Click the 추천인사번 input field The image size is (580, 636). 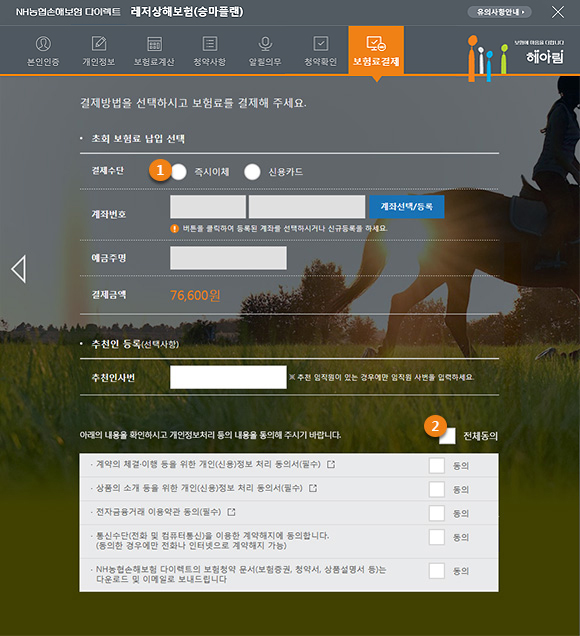(228, 377)
